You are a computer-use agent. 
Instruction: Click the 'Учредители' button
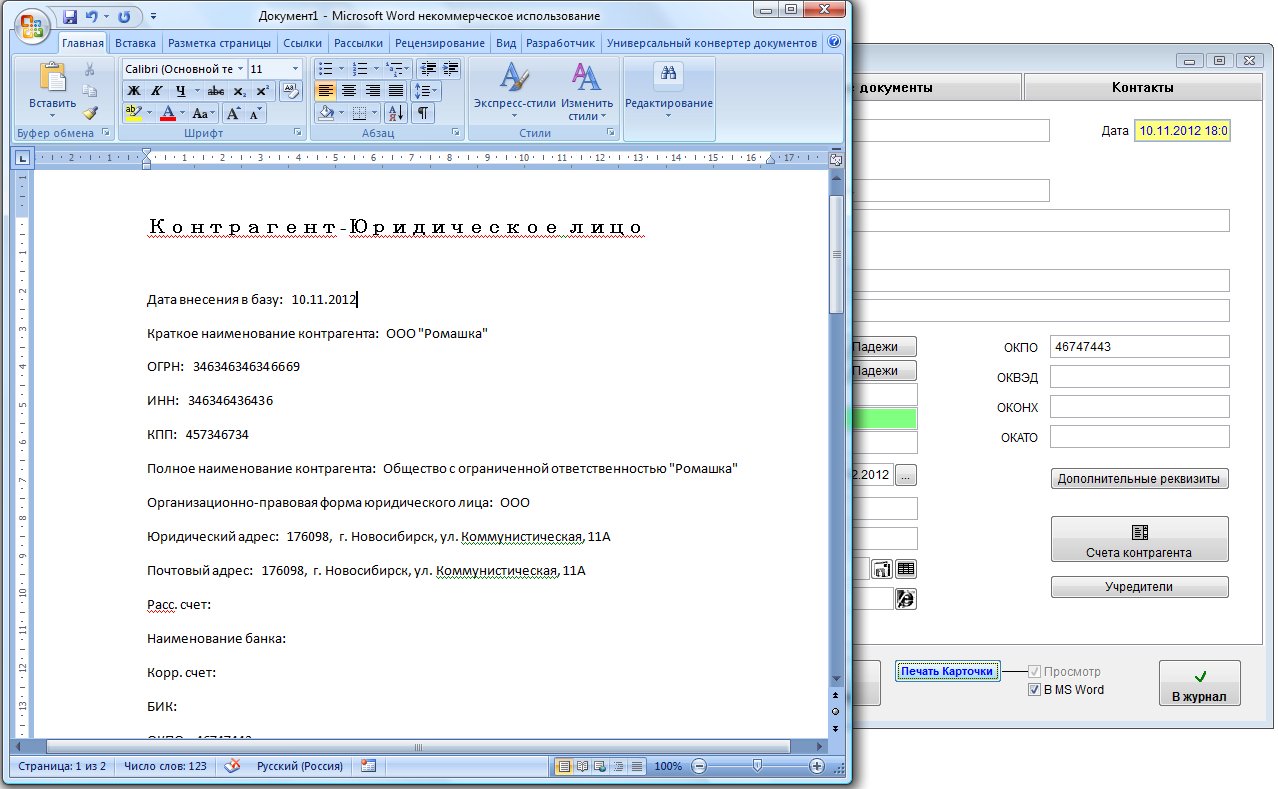pos(1139,587)
